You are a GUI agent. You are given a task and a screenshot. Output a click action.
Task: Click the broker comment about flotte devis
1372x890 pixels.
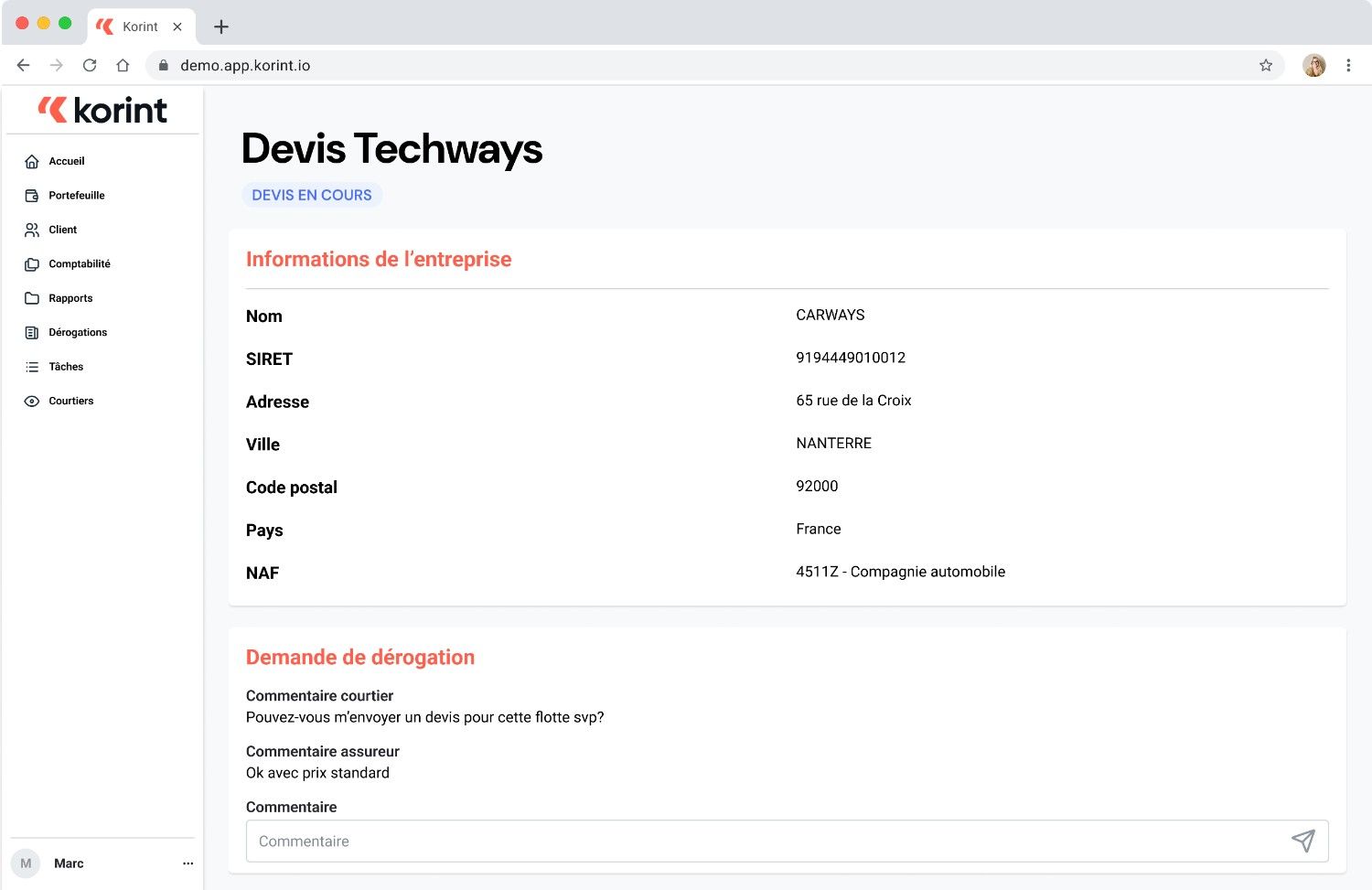tap(425, 717)
